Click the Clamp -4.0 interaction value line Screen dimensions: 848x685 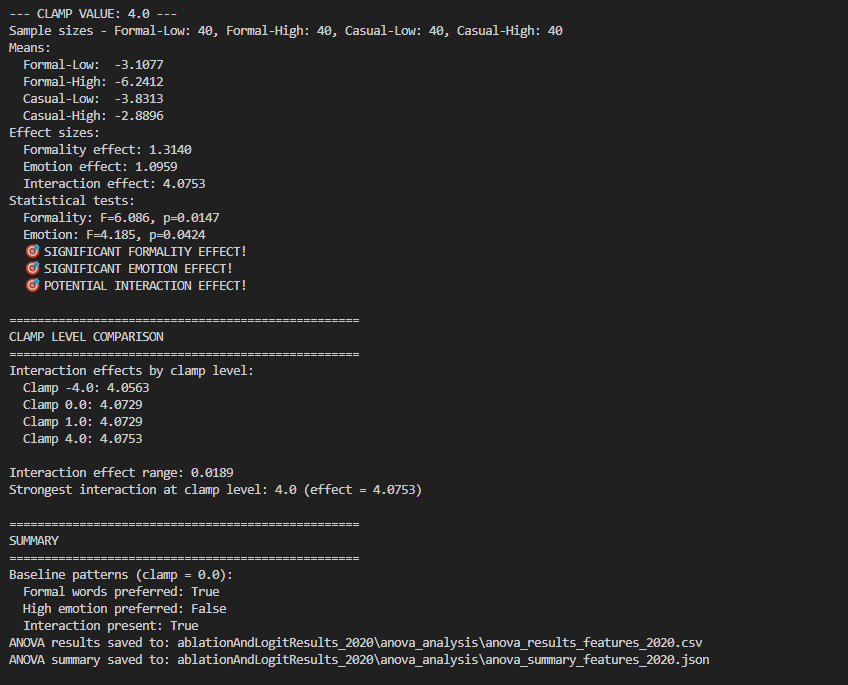[86, 387]
